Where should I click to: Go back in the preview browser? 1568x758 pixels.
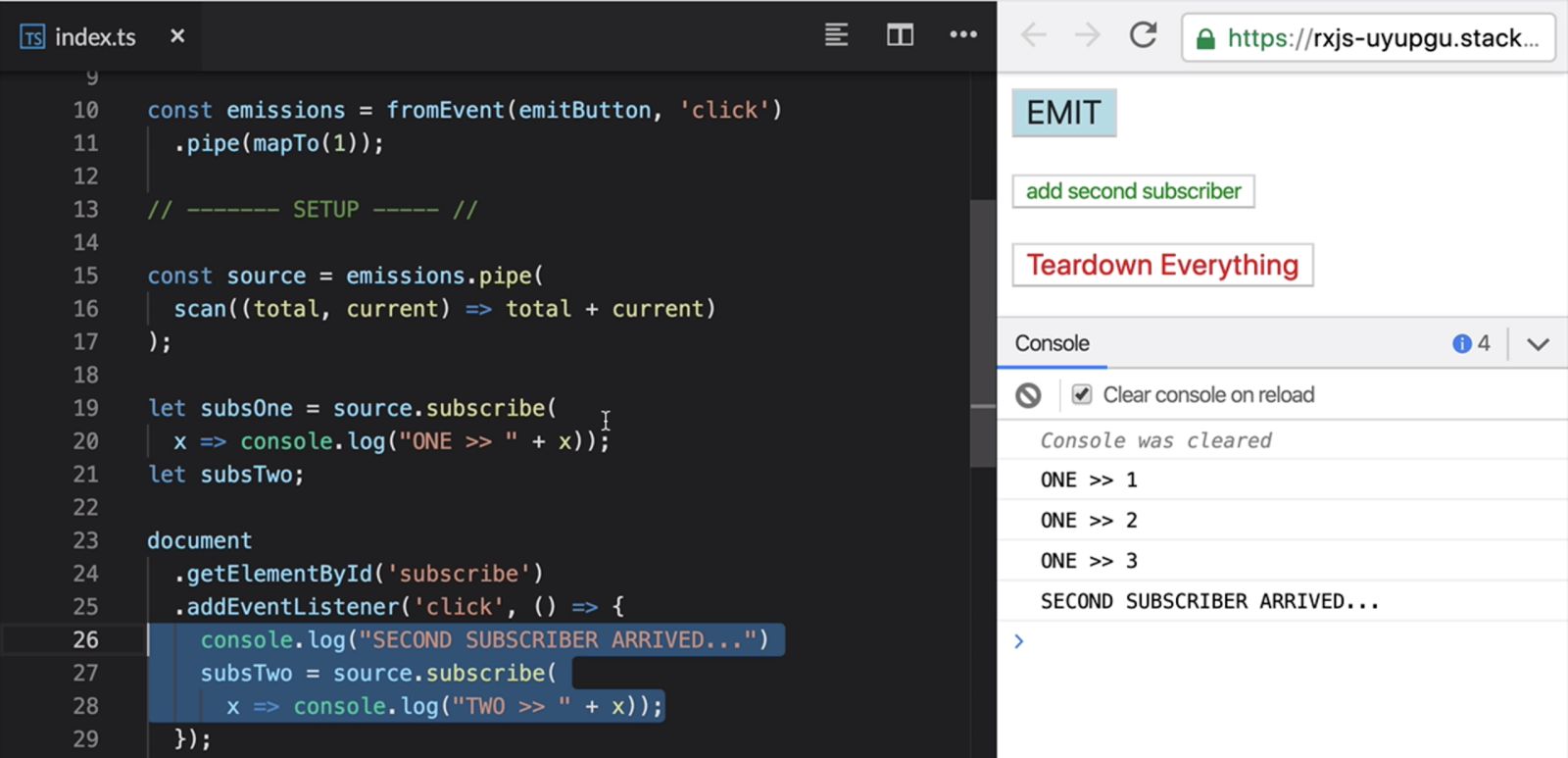point(1033,36)
